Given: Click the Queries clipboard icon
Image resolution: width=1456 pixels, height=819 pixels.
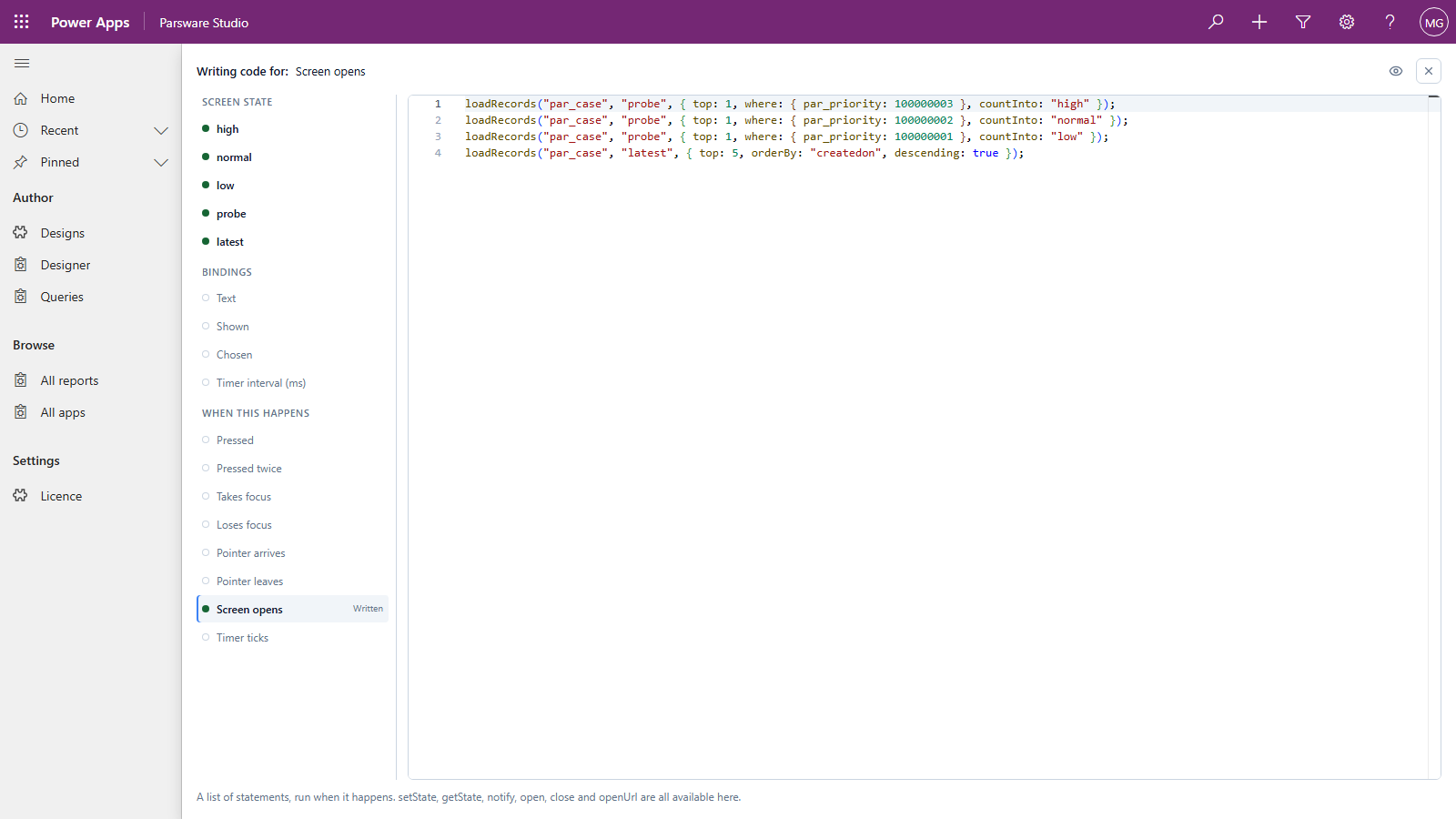Looking at the screenshot, I should pos(21,297).
